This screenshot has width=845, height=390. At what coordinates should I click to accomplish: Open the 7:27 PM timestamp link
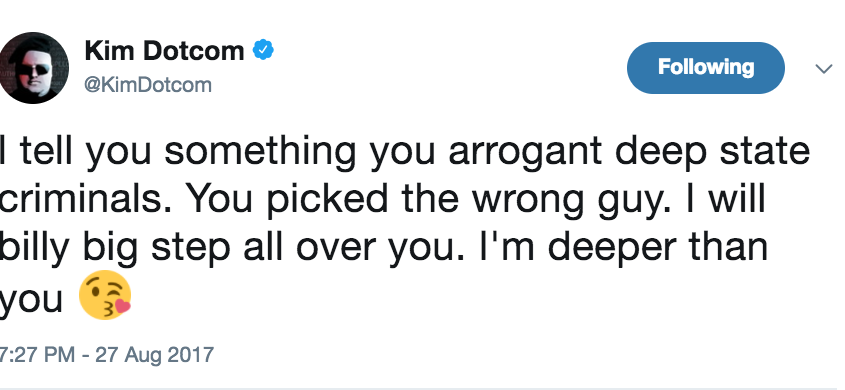point(37,356)
